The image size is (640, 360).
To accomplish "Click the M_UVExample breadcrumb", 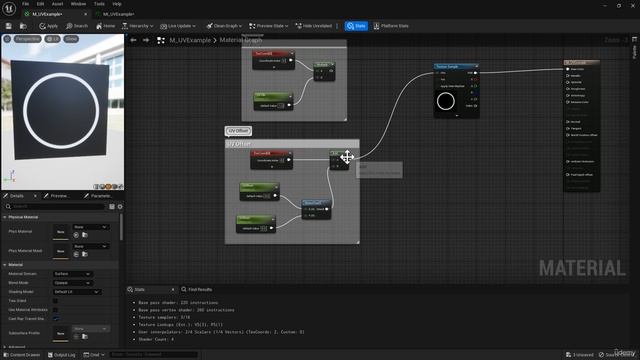I will [190, 40].
